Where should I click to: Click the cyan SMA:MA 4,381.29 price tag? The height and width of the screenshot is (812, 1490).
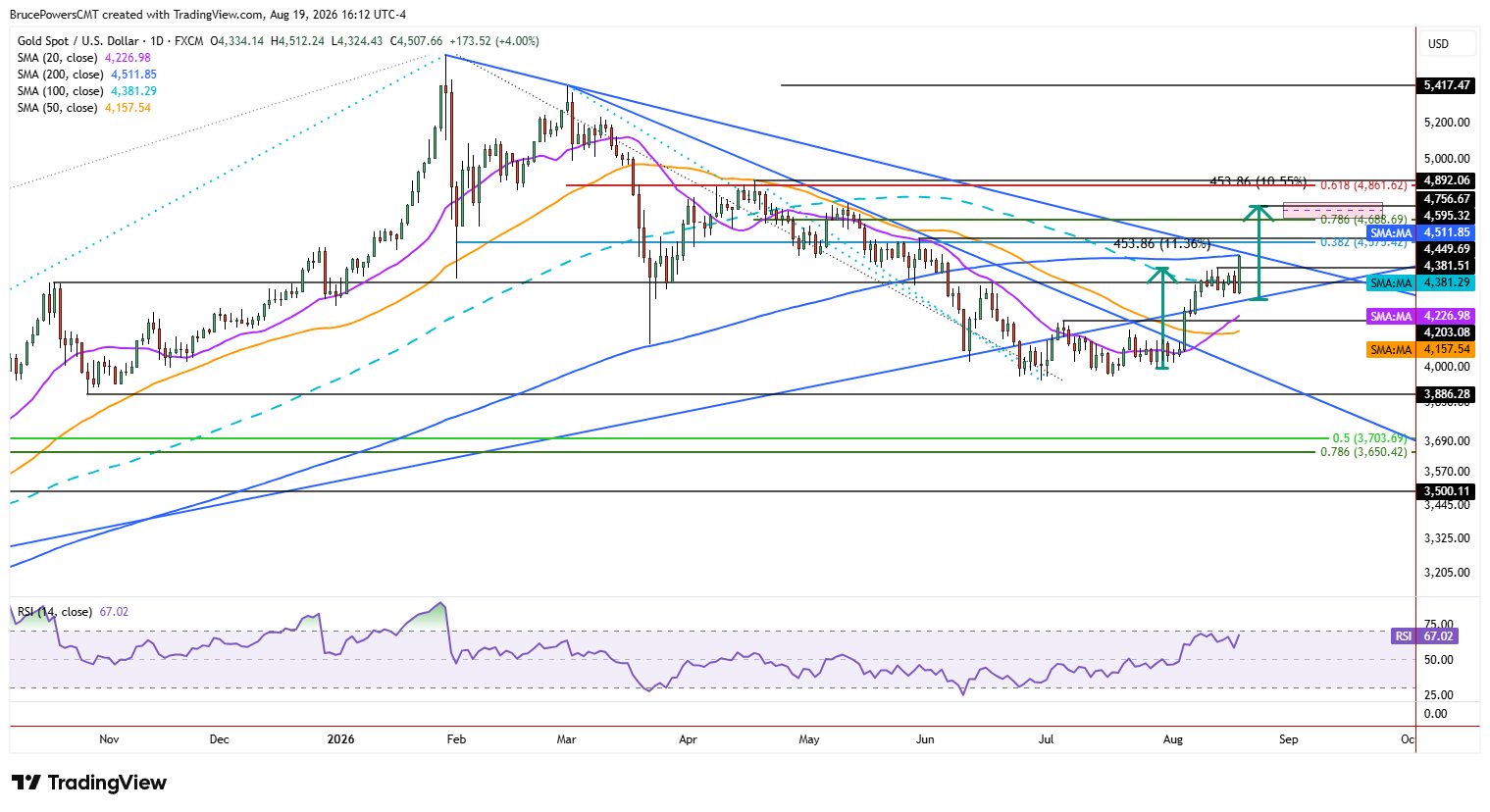tap(1421, 283)
